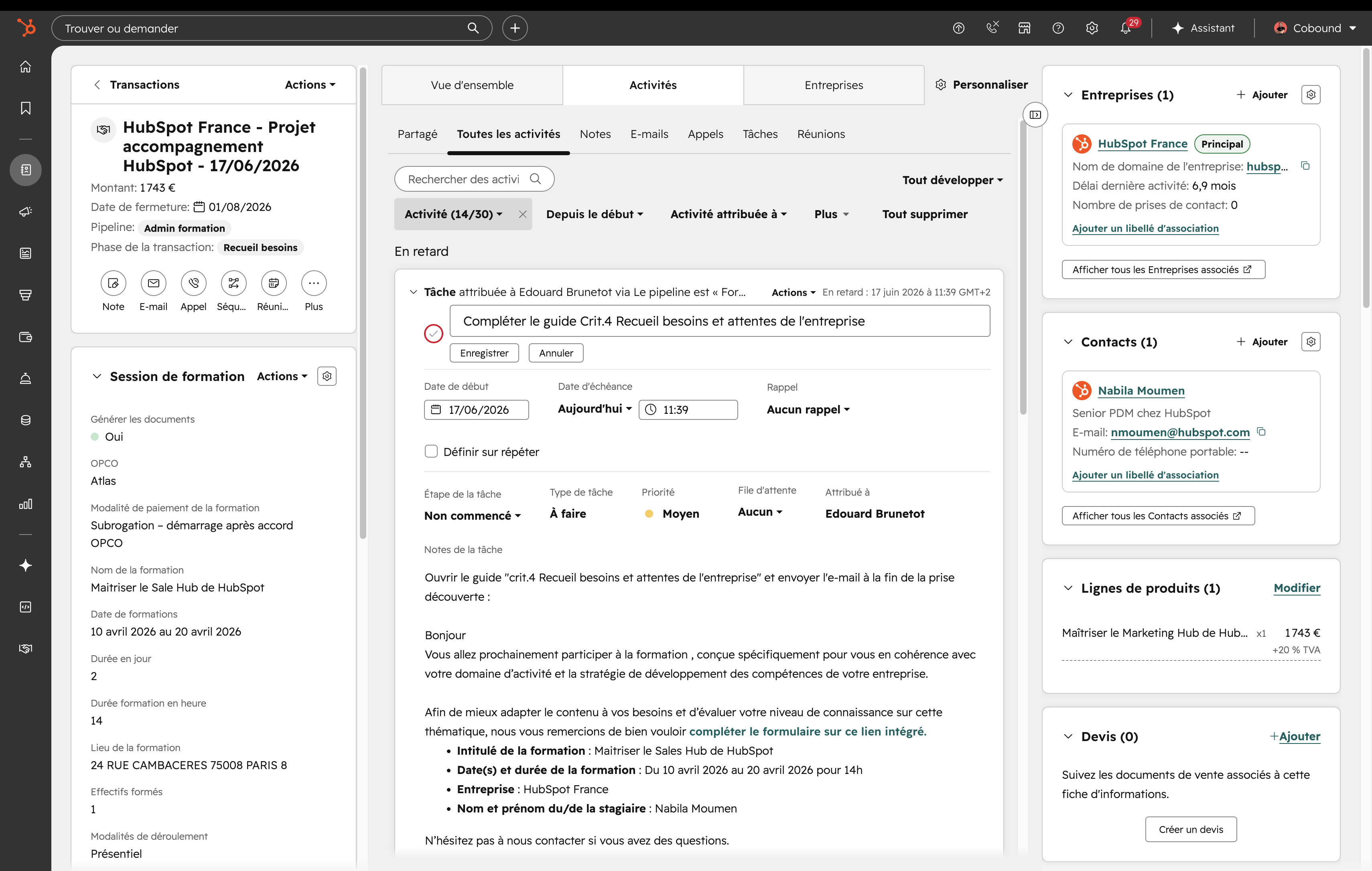Open the Home icon in sidebar
This screenshot has width=1372, height=871.
[26, 67]
